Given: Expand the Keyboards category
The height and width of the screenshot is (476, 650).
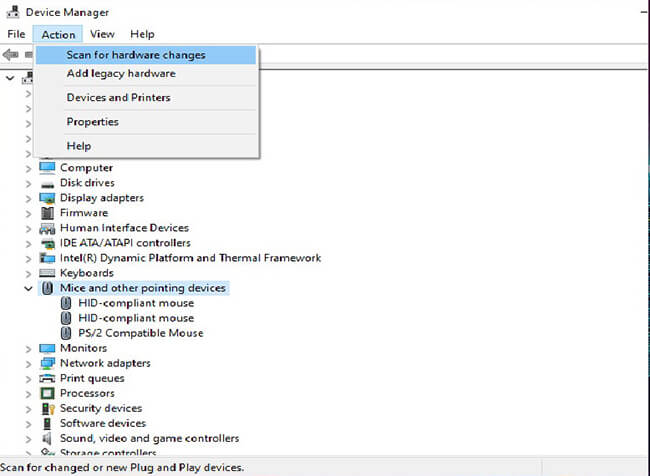Looking at the screenshot, I should click(x=28, y=274).
